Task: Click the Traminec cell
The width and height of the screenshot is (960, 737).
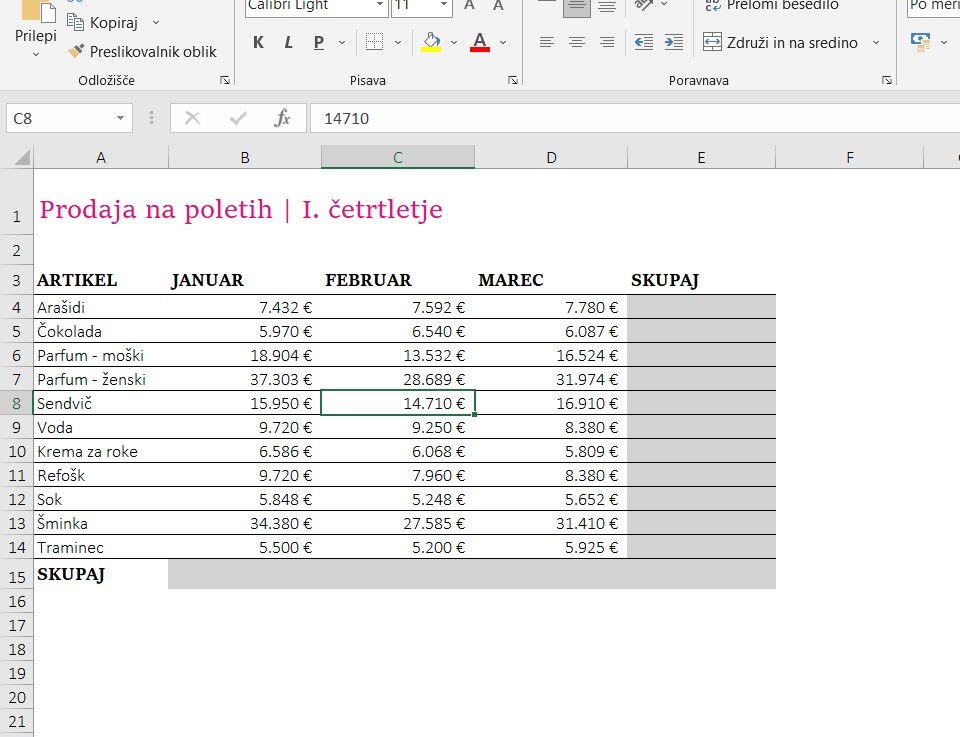Action: [x=101, y=547]
